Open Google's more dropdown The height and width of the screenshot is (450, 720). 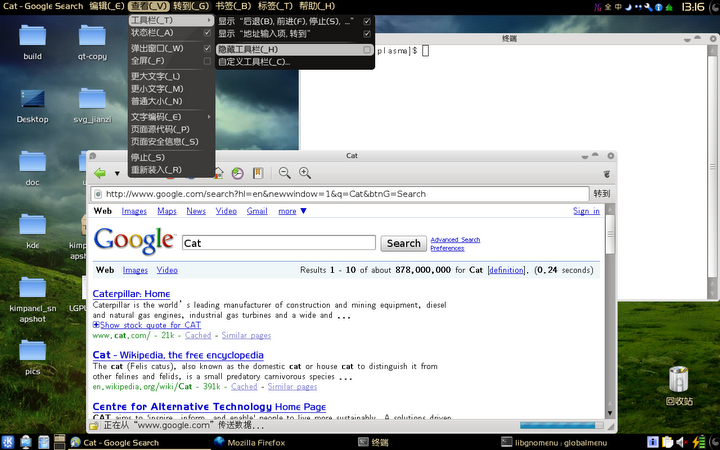292,211
